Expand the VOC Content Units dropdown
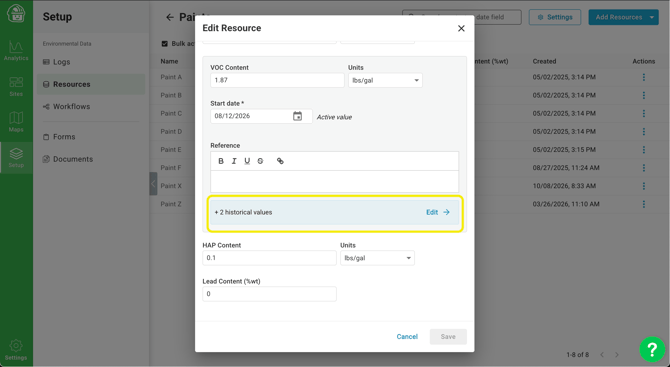 point(385,80)
